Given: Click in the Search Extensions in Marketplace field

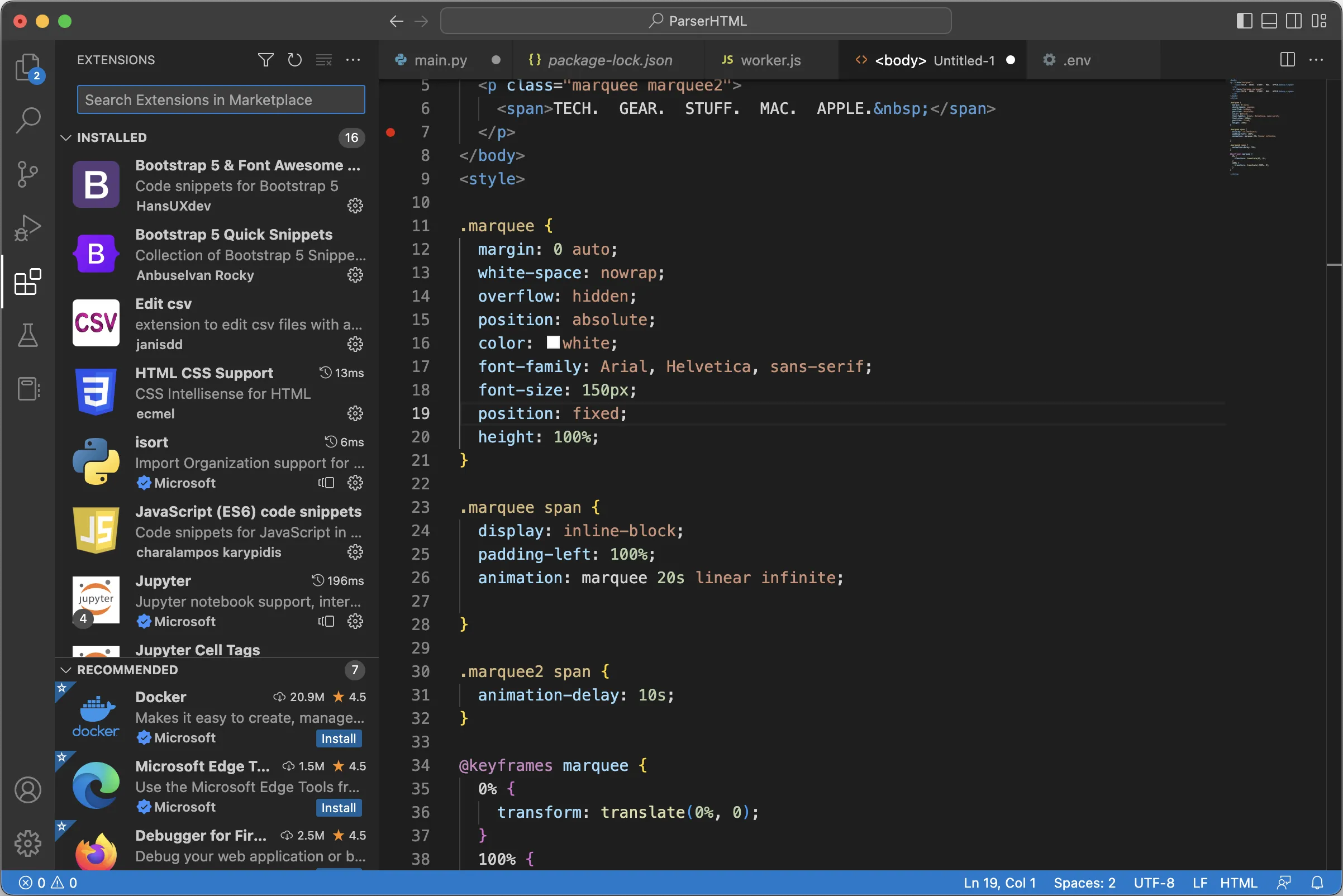Looking at the screenshot, I should pos(221,100).
